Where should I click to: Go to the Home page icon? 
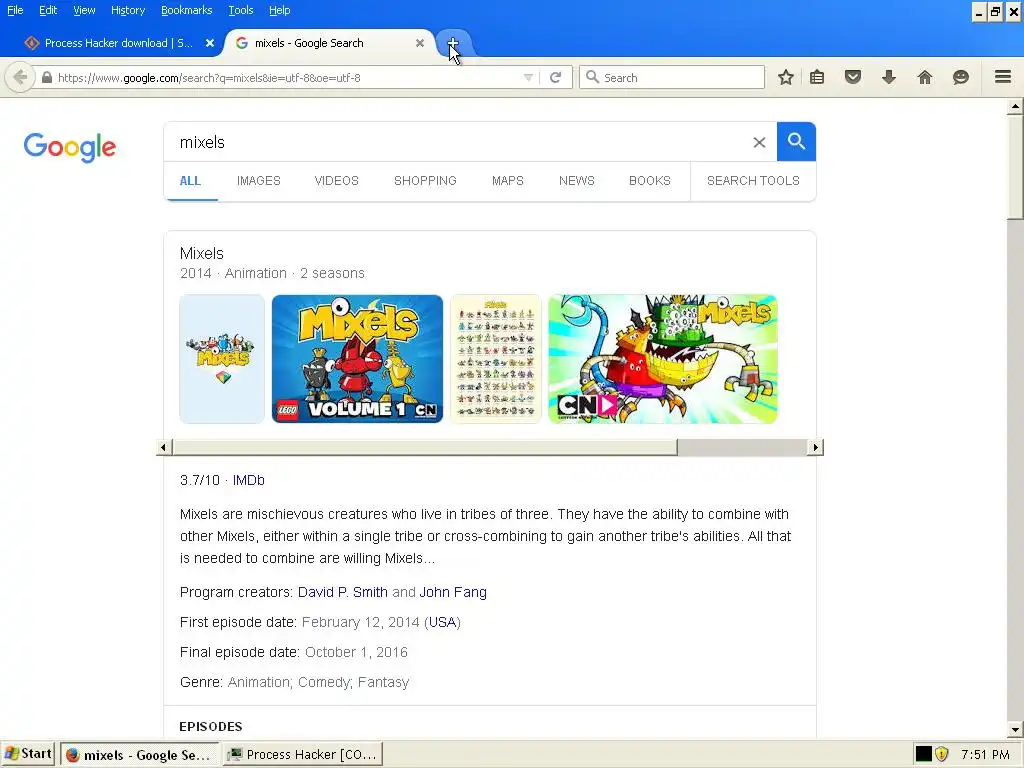point(925,78)
